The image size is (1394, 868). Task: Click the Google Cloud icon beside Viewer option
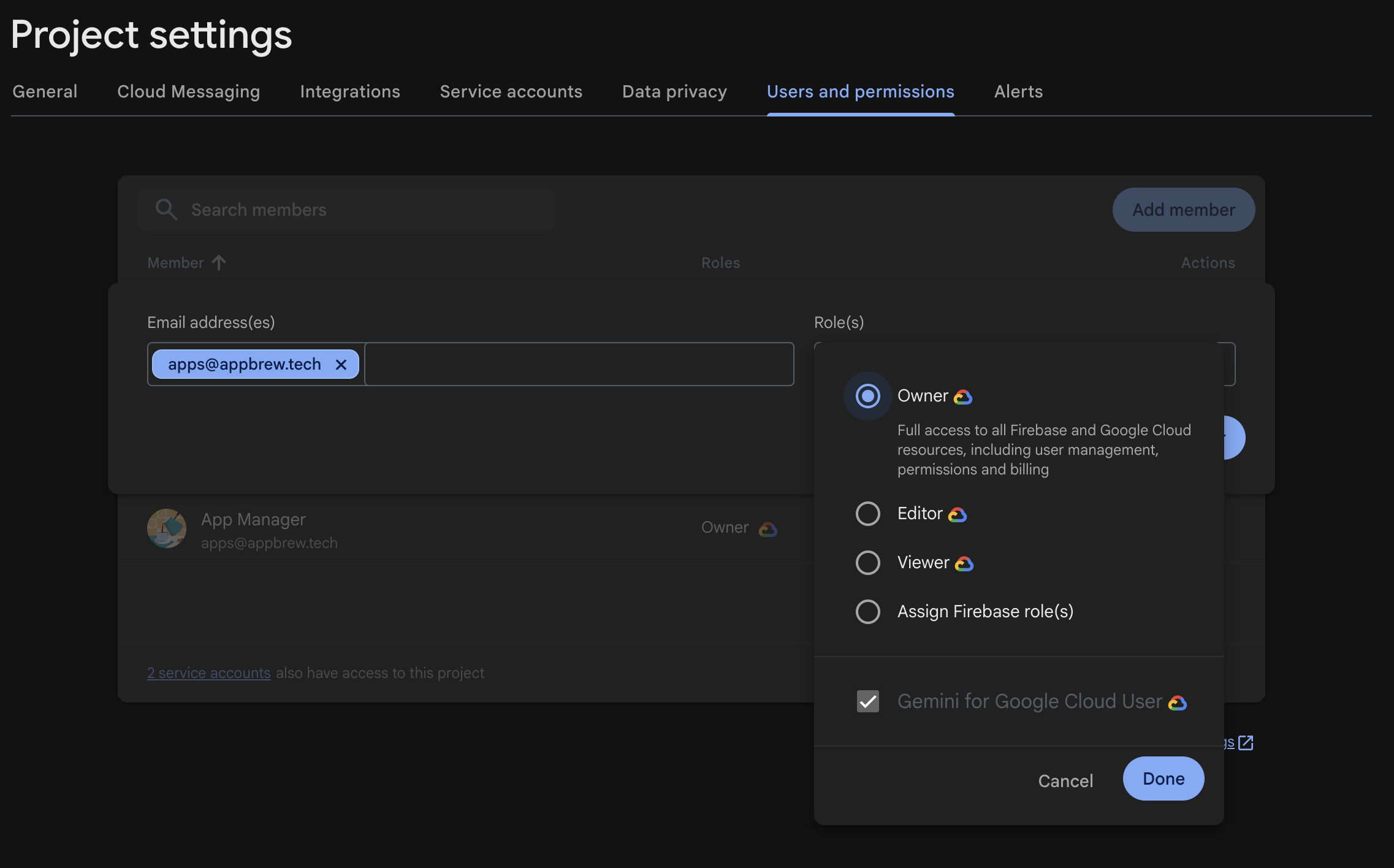pos(964,564)
